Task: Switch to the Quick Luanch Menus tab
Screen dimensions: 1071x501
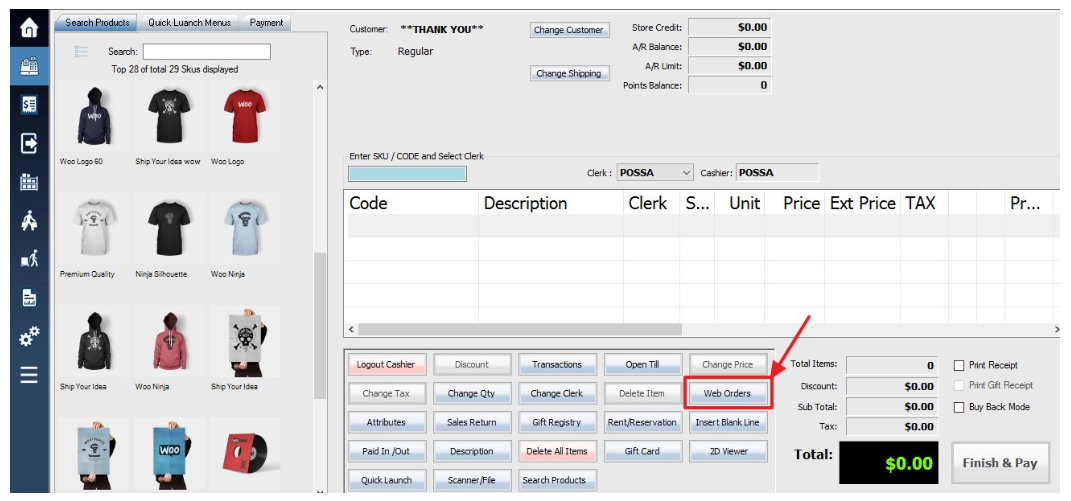Action: tap(189, 23)
